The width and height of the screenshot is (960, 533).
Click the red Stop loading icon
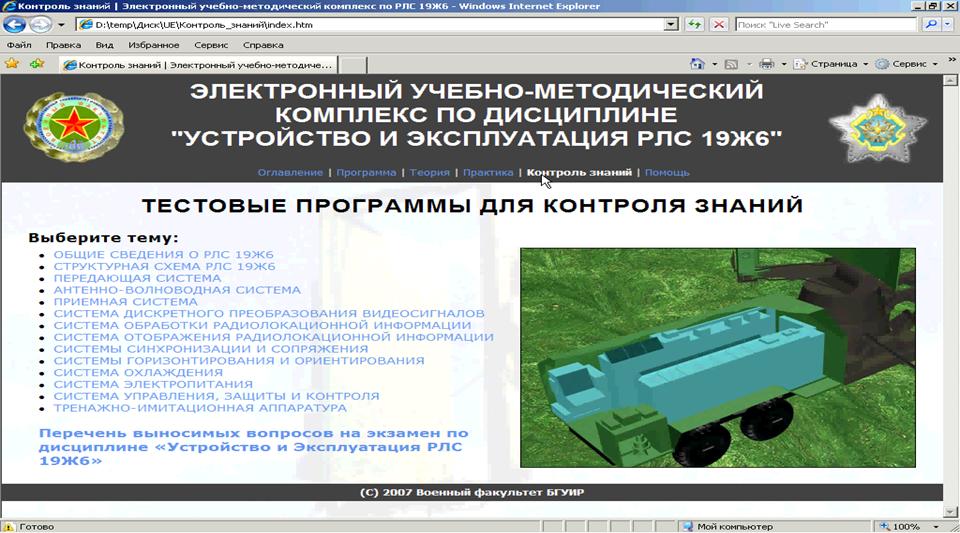pos(717,24)
